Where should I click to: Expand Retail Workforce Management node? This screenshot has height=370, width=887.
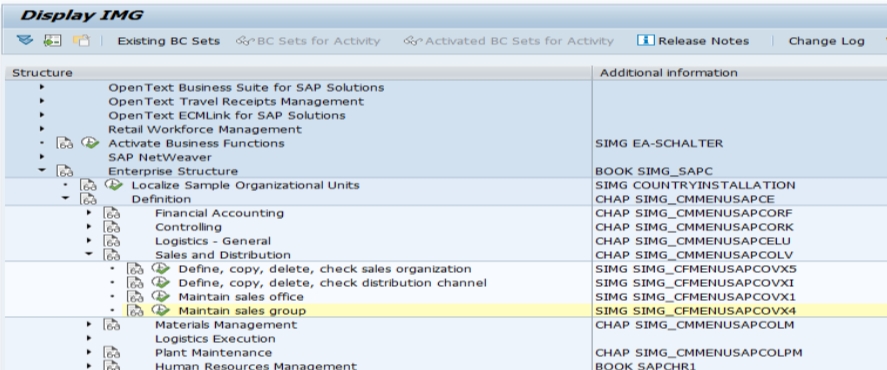(x=42, y=129)
